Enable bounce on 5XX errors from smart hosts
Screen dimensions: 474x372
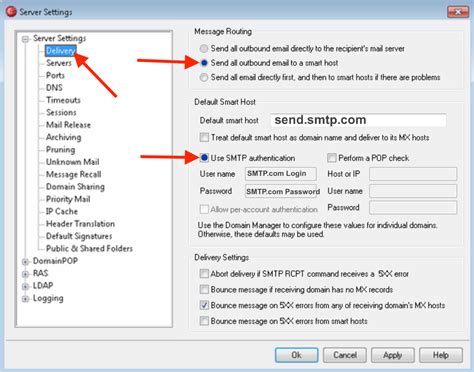point(204,321)
